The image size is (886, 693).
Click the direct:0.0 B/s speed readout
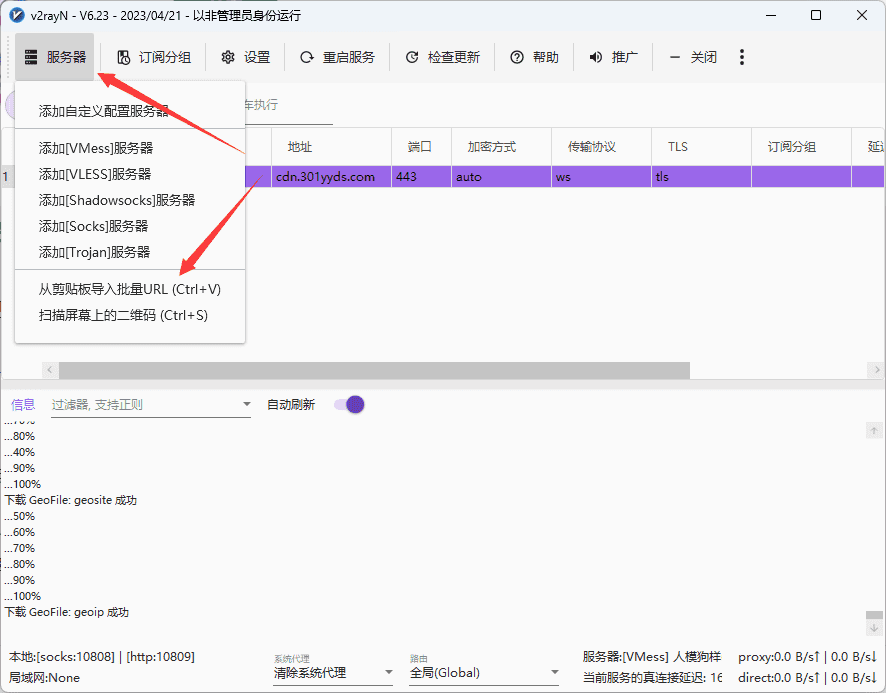(807, 678)
